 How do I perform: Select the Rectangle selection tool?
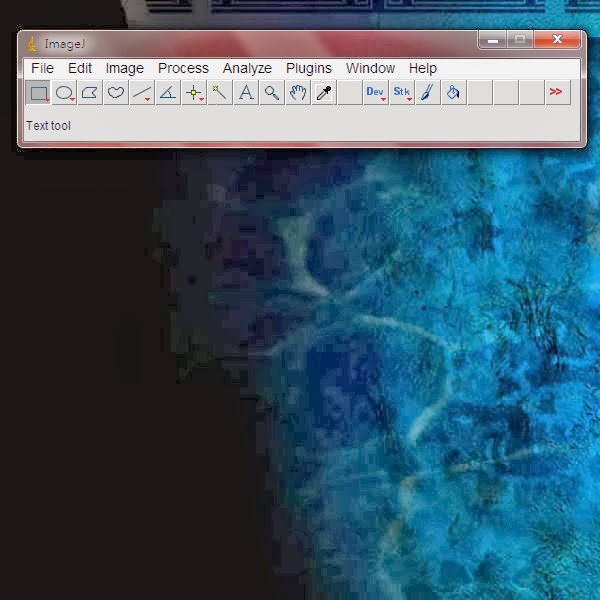tap(38, 92)
